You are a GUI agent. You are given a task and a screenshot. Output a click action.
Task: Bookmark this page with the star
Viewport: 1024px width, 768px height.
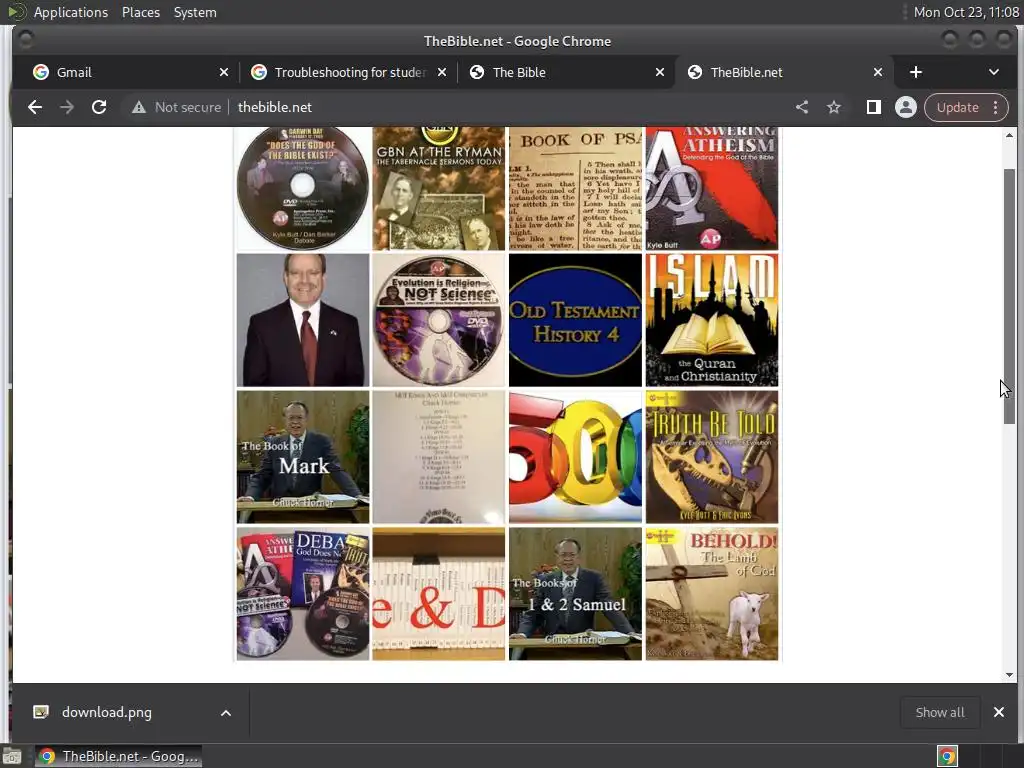[x=834, y=107]
